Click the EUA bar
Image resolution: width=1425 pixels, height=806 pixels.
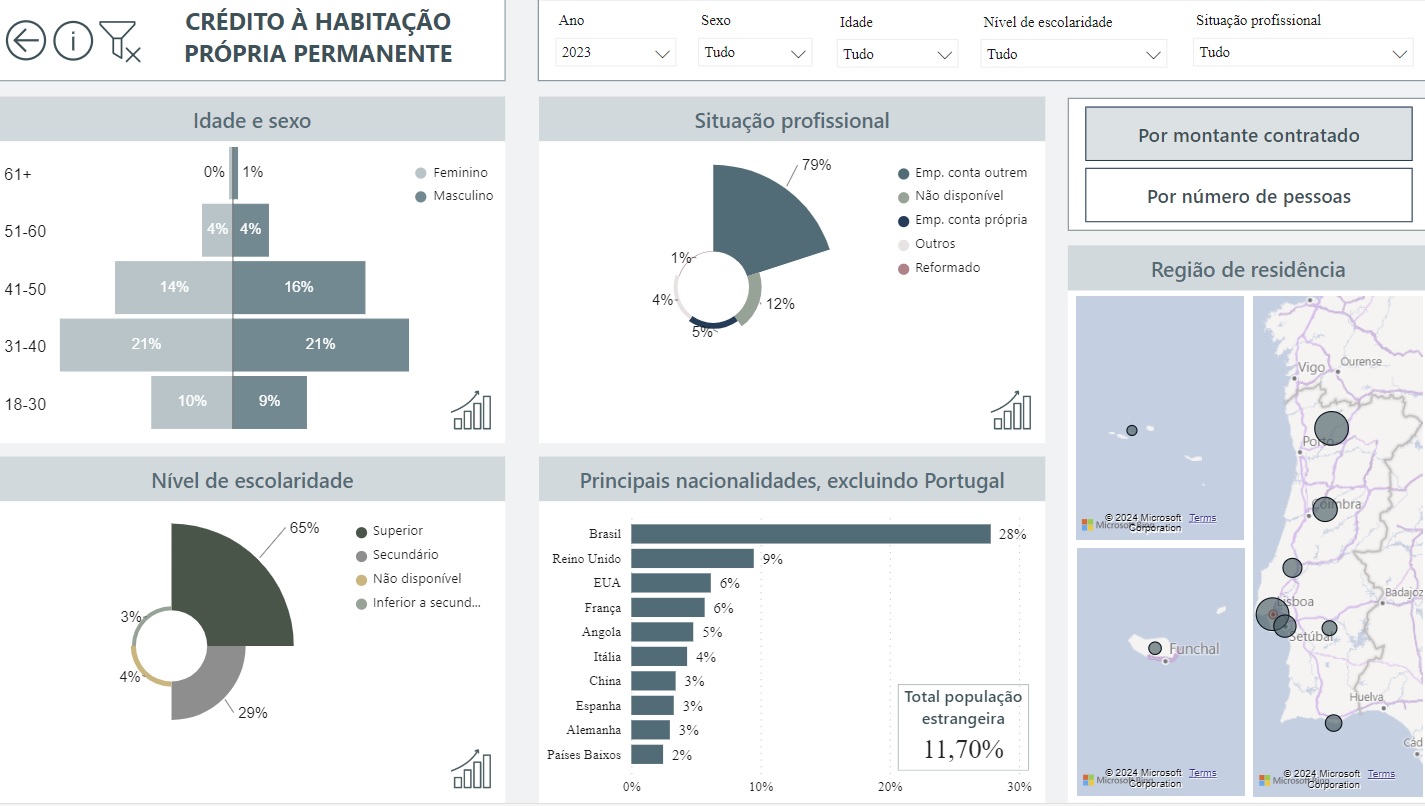click(671, 583)
